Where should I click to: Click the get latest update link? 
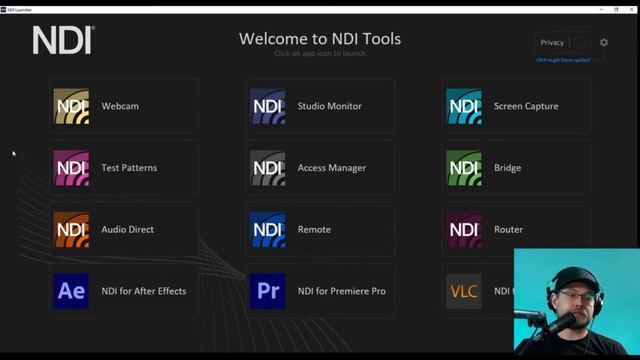[563, 60]
